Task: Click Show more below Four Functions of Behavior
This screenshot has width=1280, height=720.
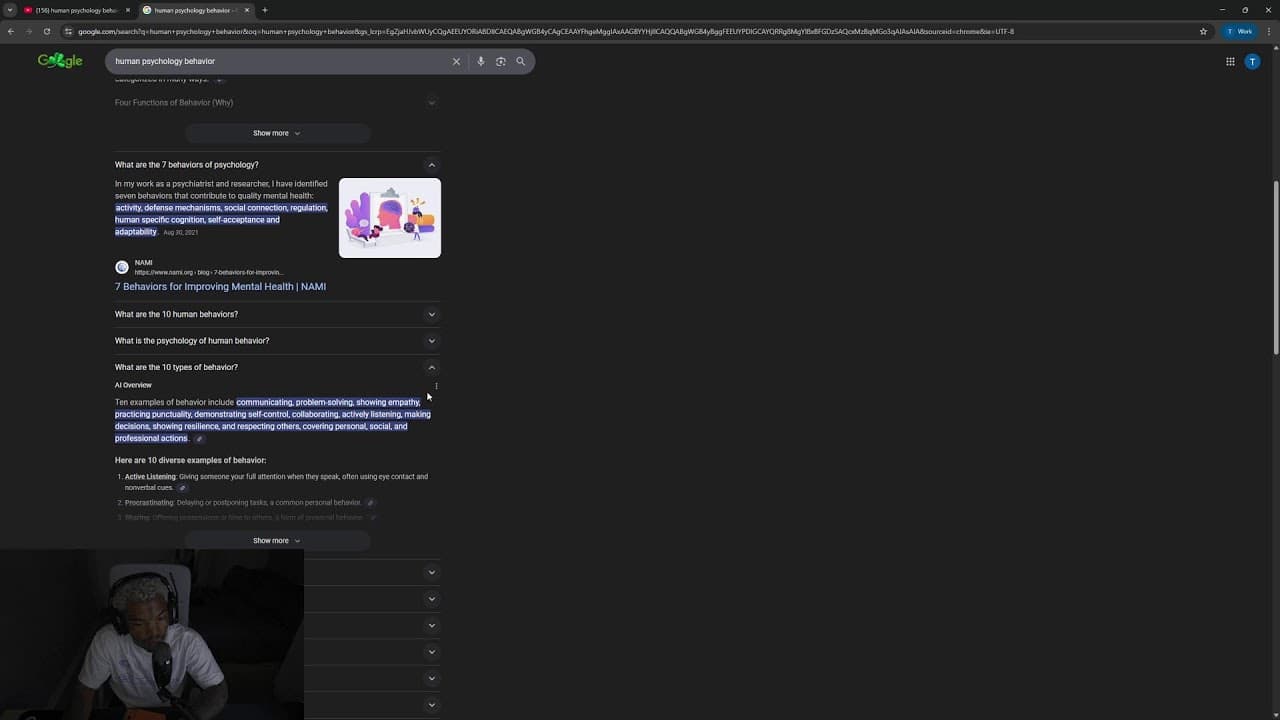Action: [277, 133]
